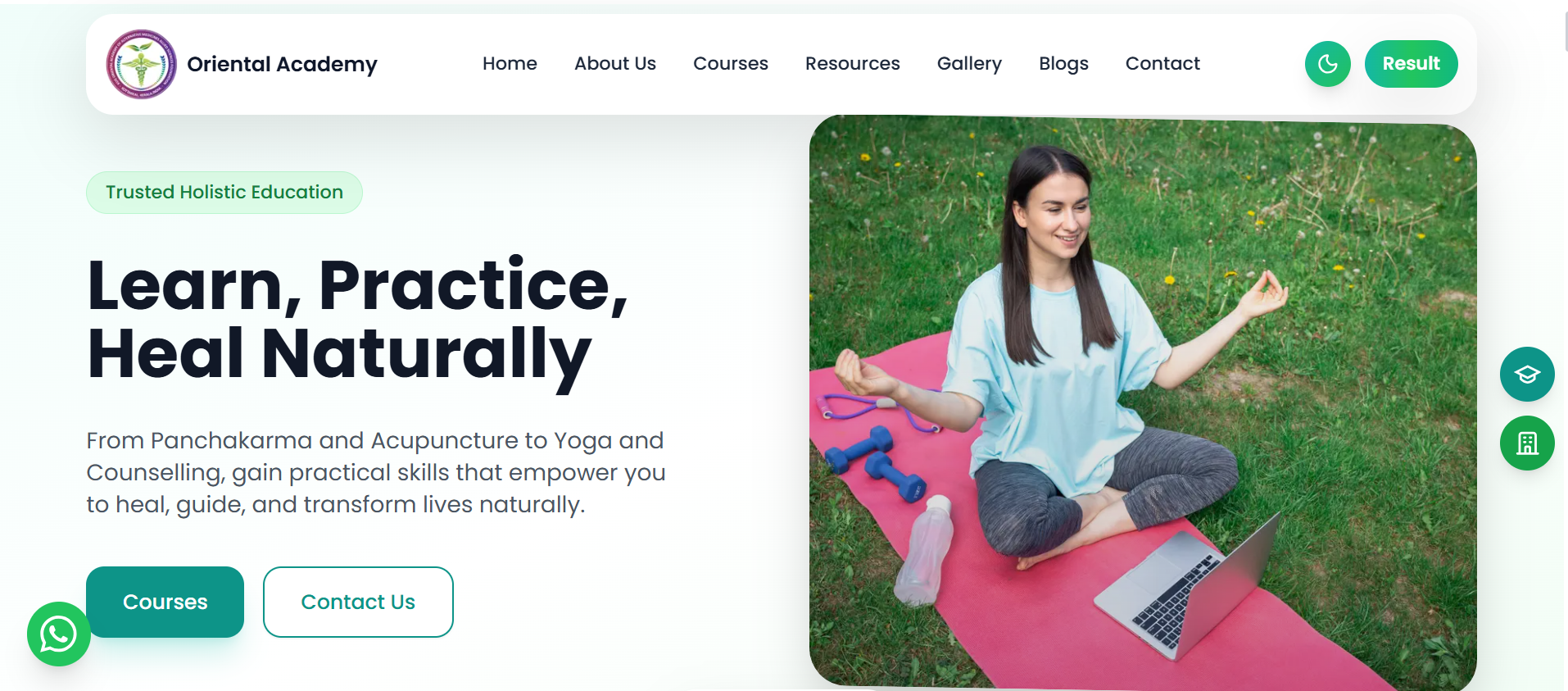Click the yoga woman hero image
Viewport: 1568px width, 691px height.
point(1143,402)
